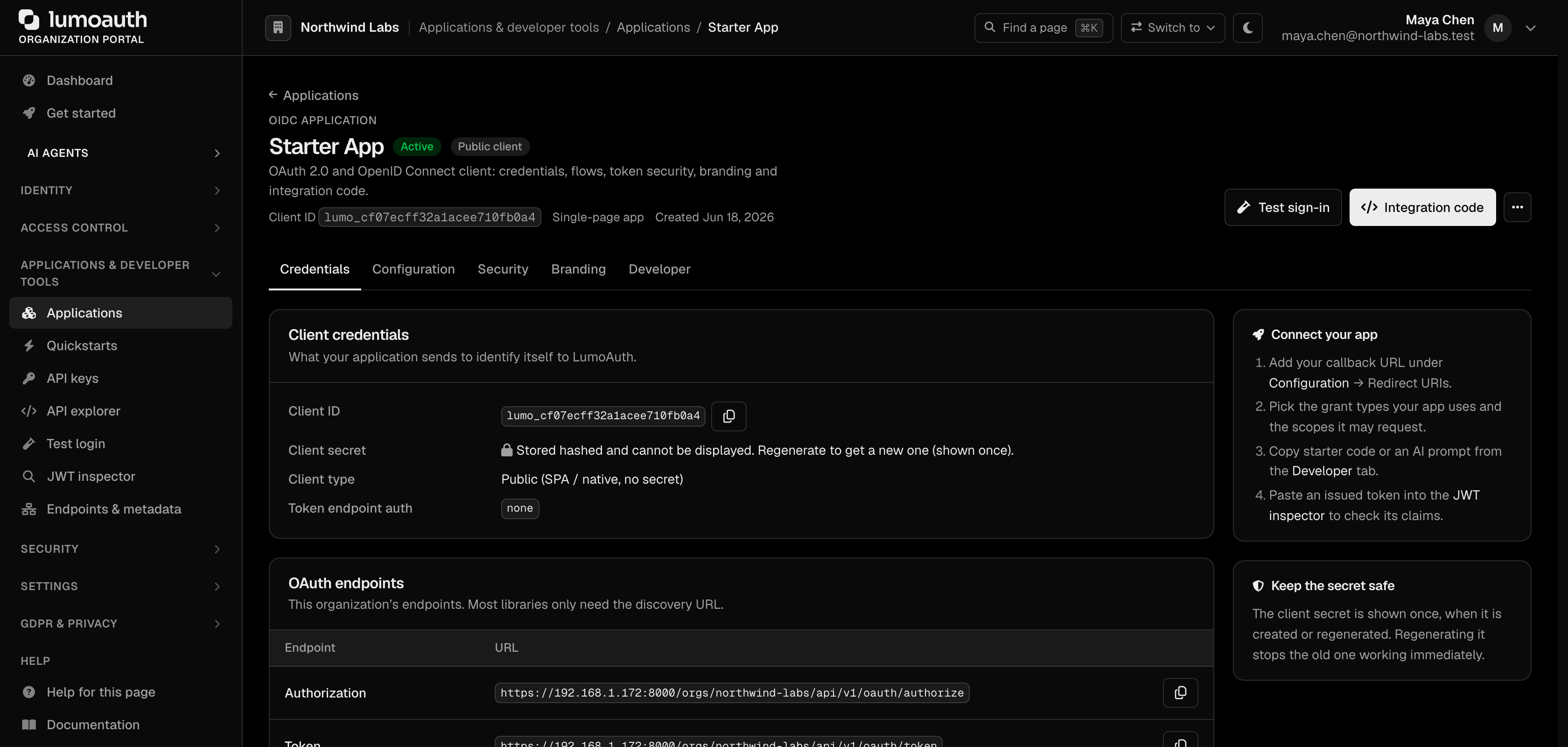Open Dashboard from the sidebar
This screenshot has height=747, width=1568.
[x=120, y=80]
